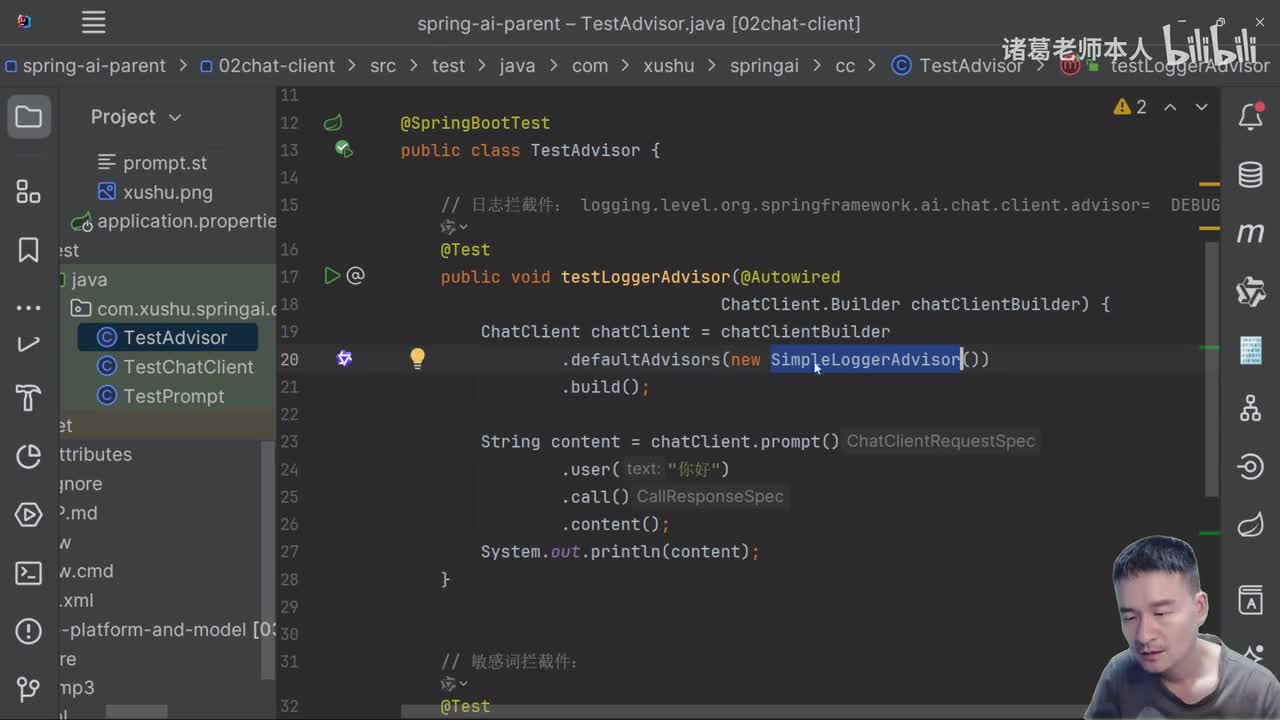The image size is (1280, 720).
Task: Select the platform-and-model module in Project tree
Action: [x=168, y=630]
